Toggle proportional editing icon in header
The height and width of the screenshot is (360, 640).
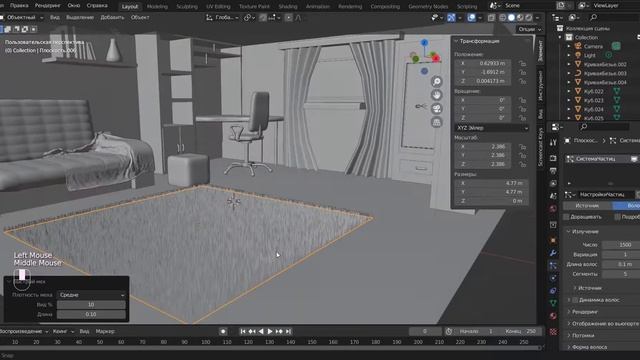point(289,18)
